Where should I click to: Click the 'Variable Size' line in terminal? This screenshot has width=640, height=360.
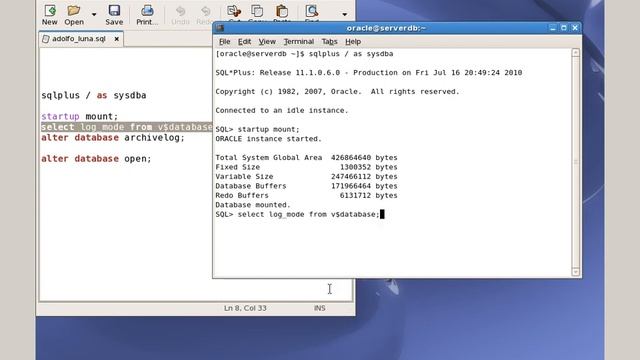(x=306, y=176)
